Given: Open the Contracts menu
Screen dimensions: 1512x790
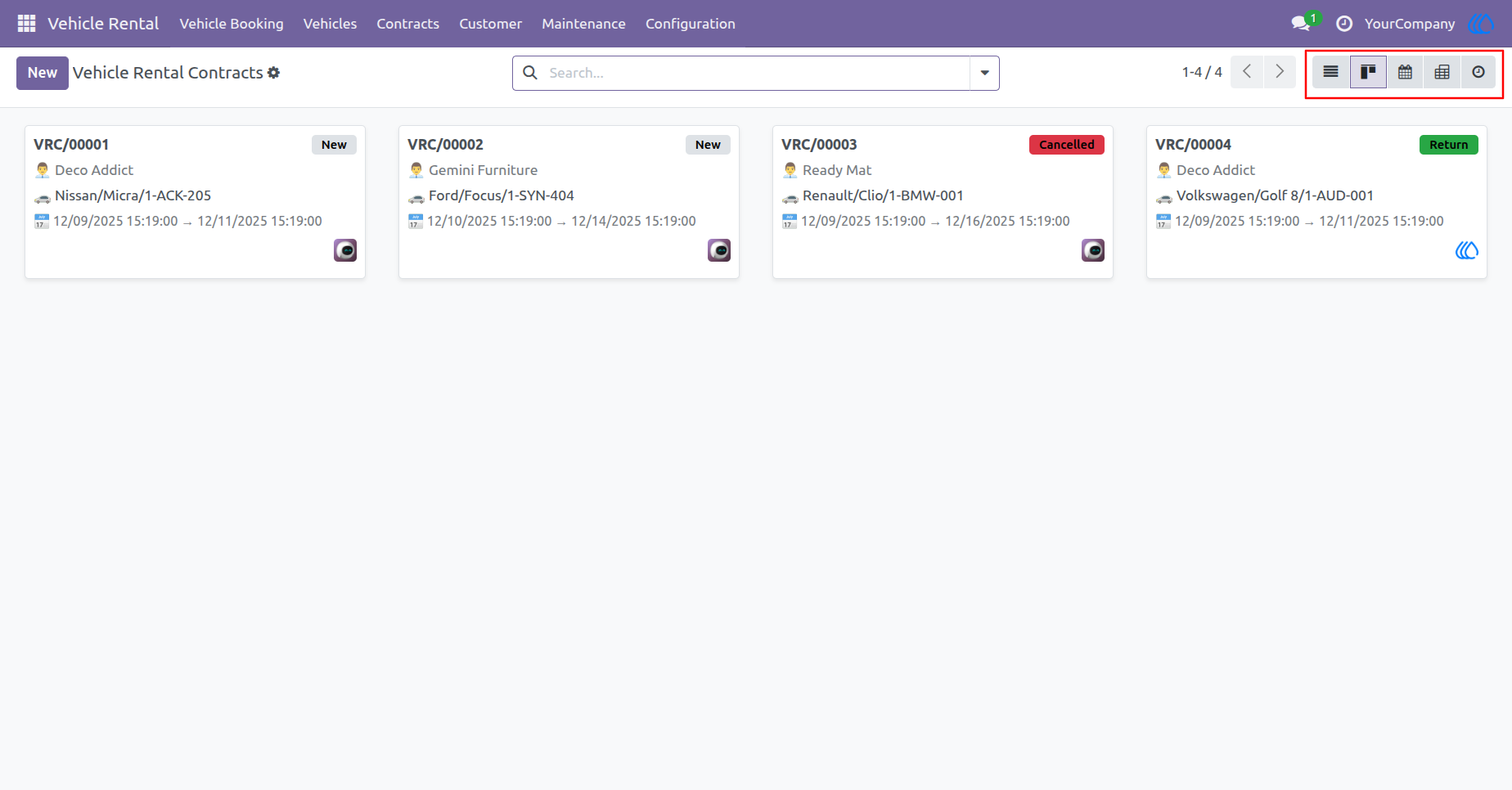Looking at the screenshot, I should (407, 24).
